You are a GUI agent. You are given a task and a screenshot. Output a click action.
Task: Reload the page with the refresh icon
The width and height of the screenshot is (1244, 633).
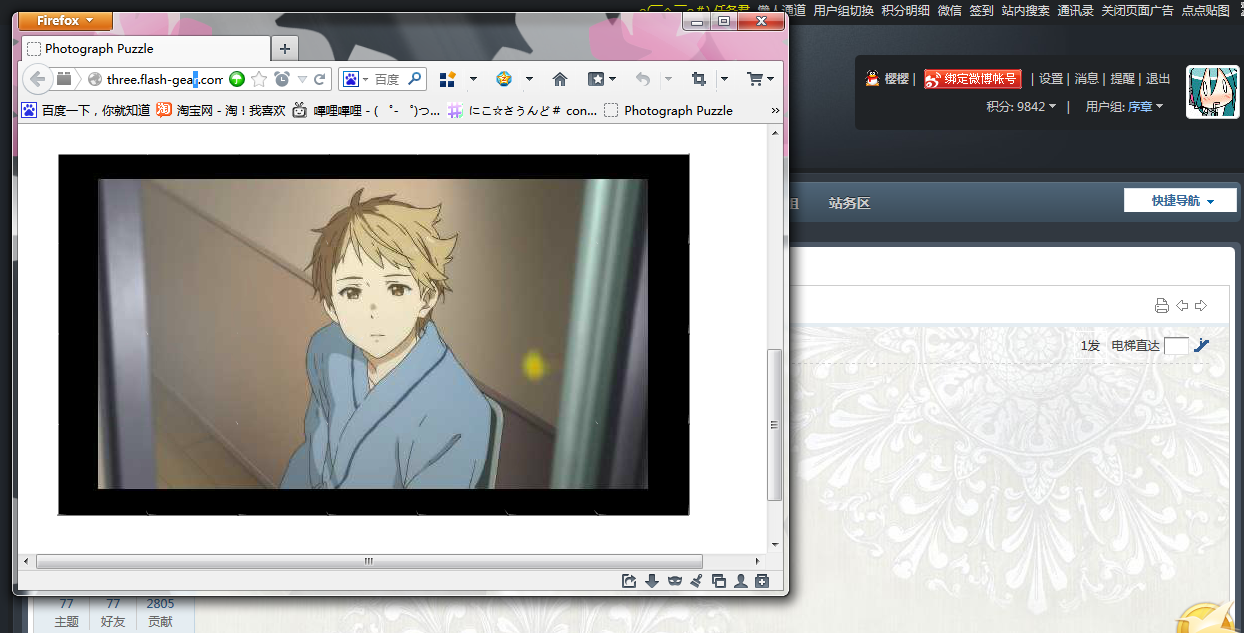click(x=320, y=79)
